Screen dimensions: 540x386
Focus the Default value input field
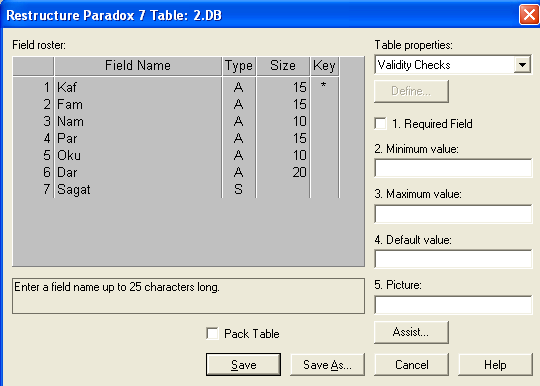(x=453, y=259)
